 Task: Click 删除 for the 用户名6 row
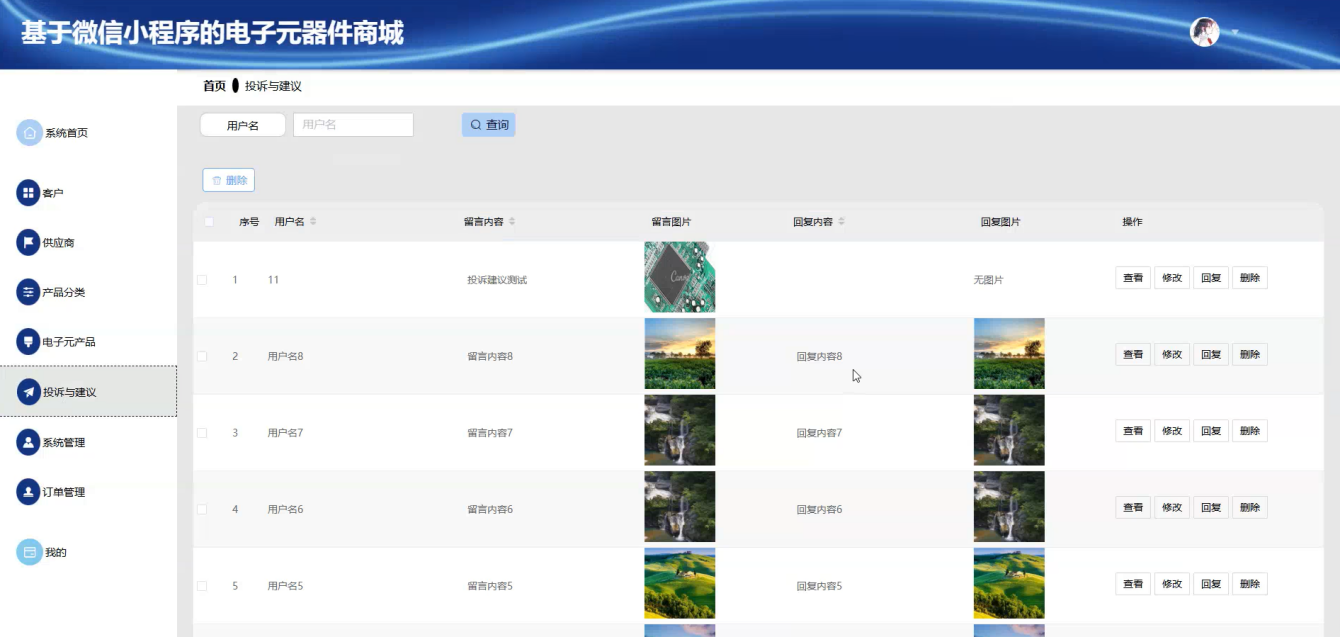tap(1250, 507)
